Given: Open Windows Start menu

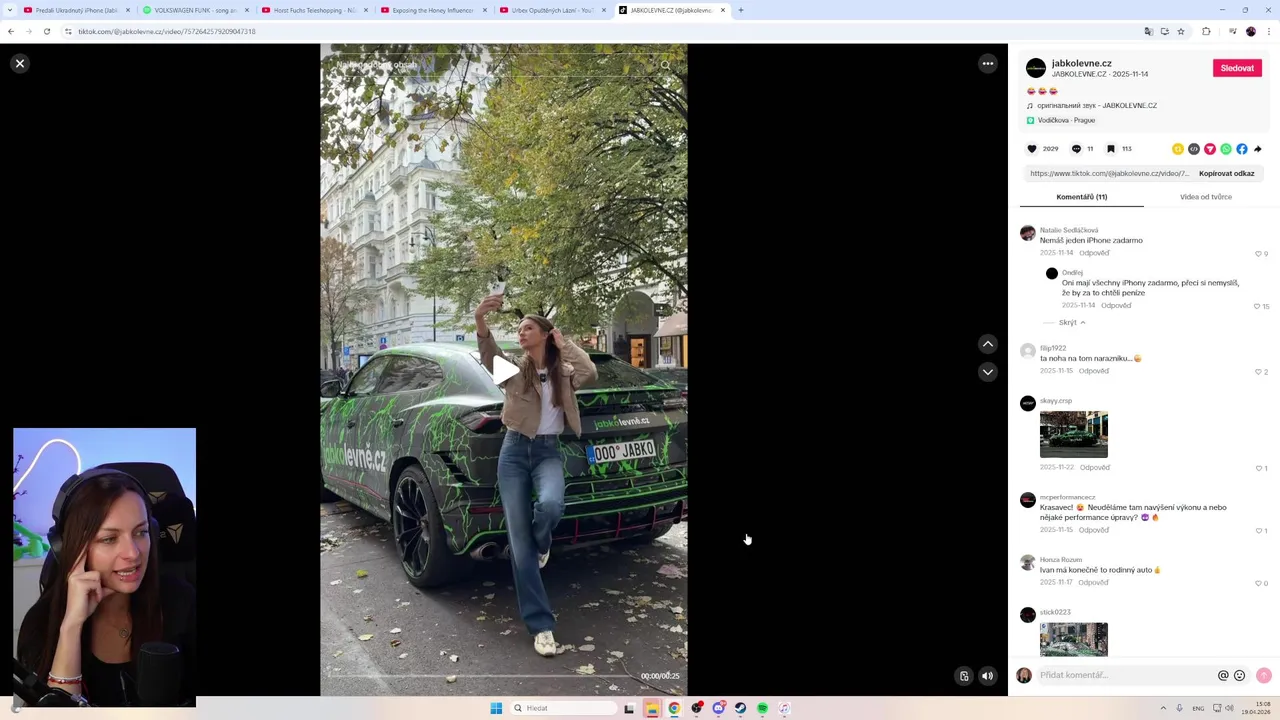Looking at the screenshot, I should click(x=496, y=708).
